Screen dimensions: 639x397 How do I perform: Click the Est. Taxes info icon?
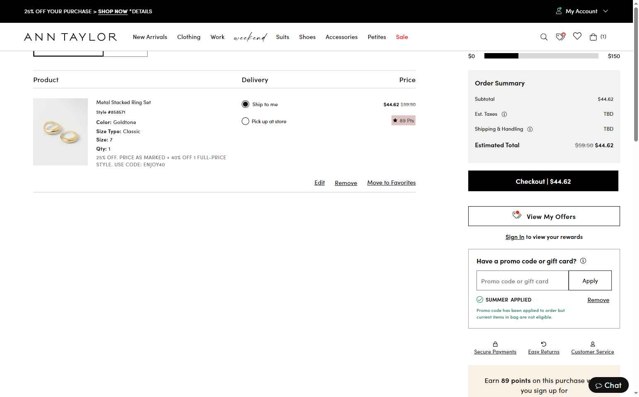click(x=504, y=114)
